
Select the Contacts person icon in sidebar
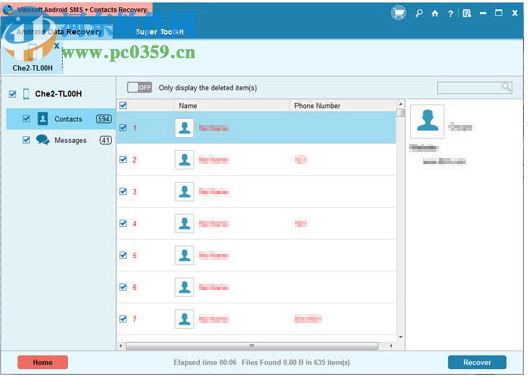pos(43,118)
